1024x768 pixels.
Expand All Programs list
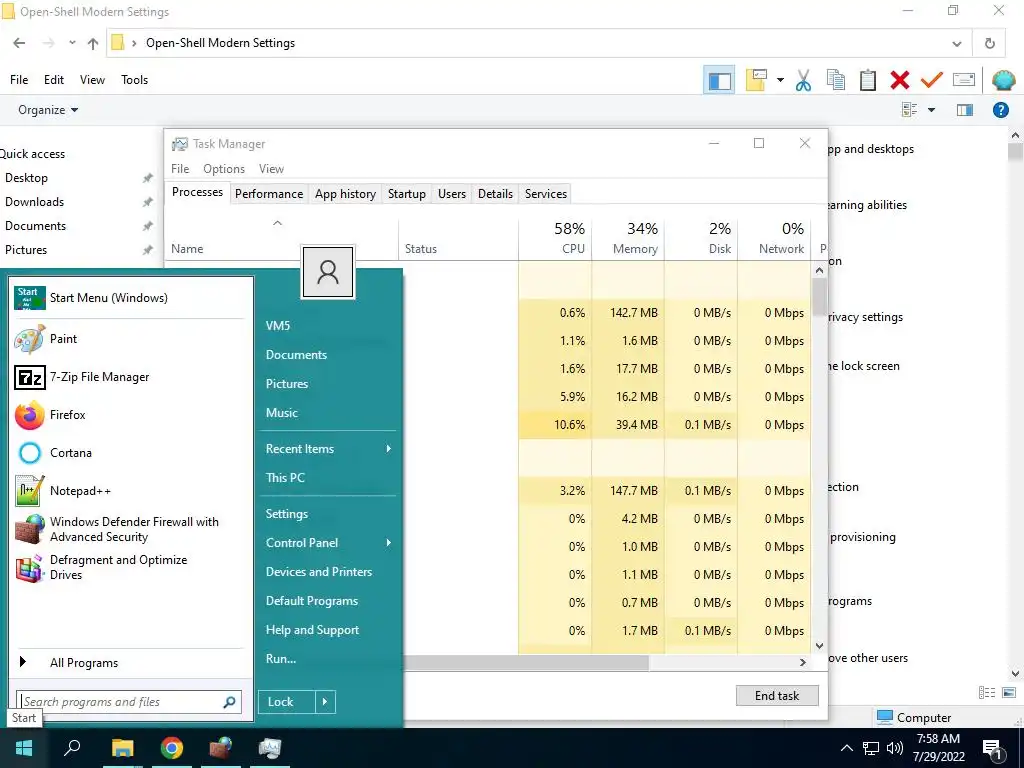tap(131, 663)
